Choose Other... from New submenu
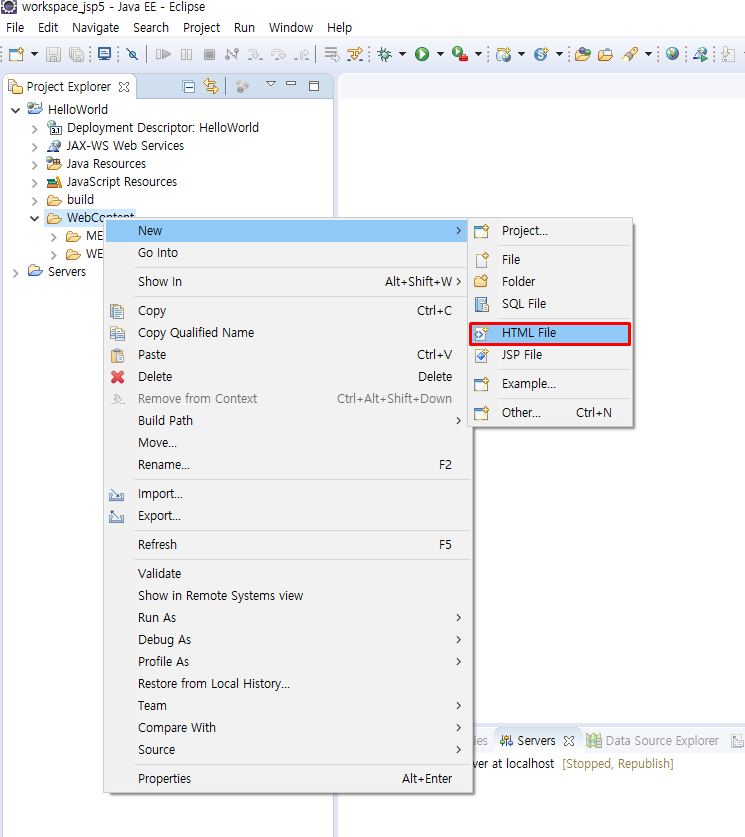This screenshot has width=745, height=837. (550, 413)
